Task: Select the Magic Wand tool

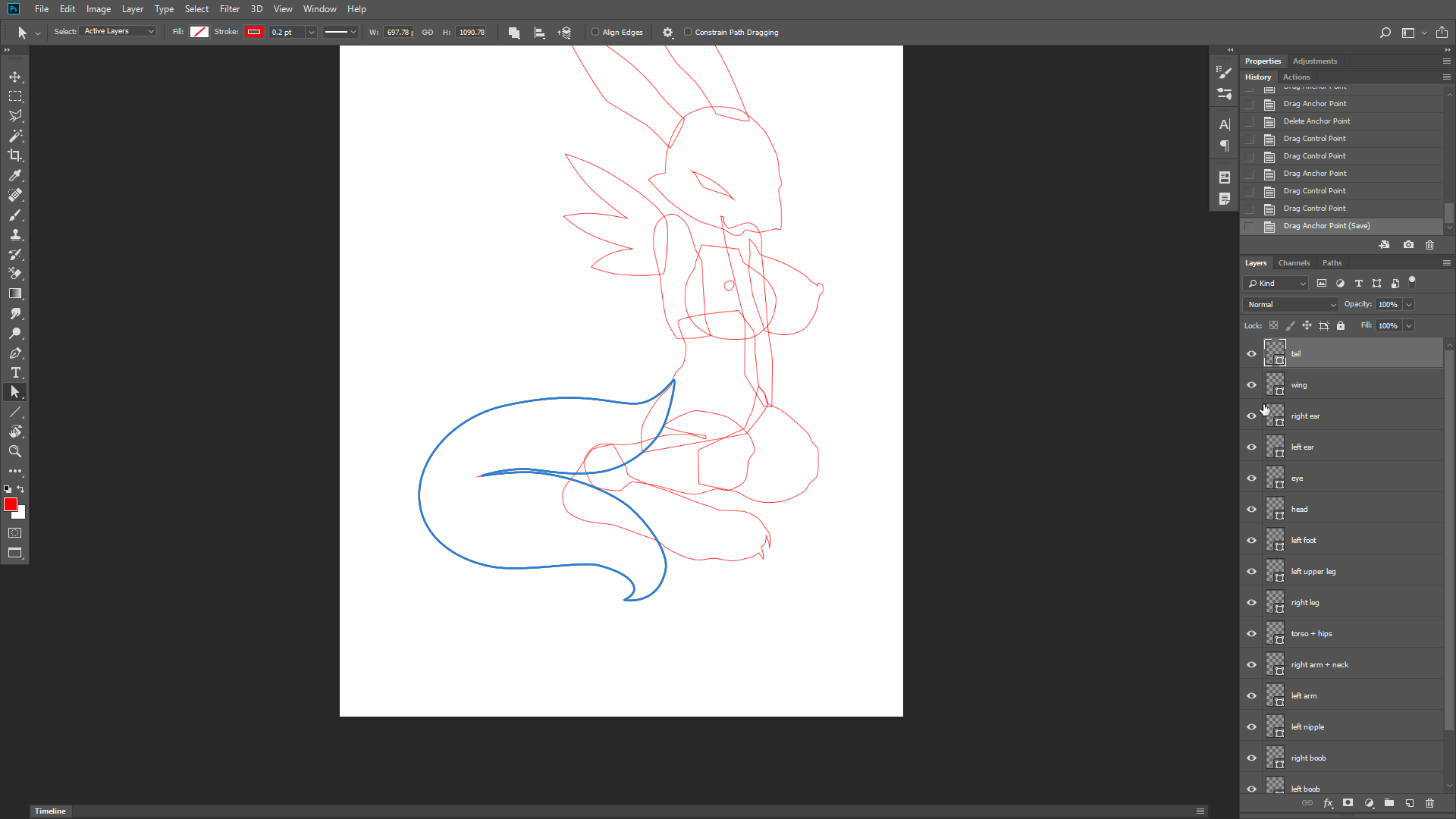Action: point(15,136)
